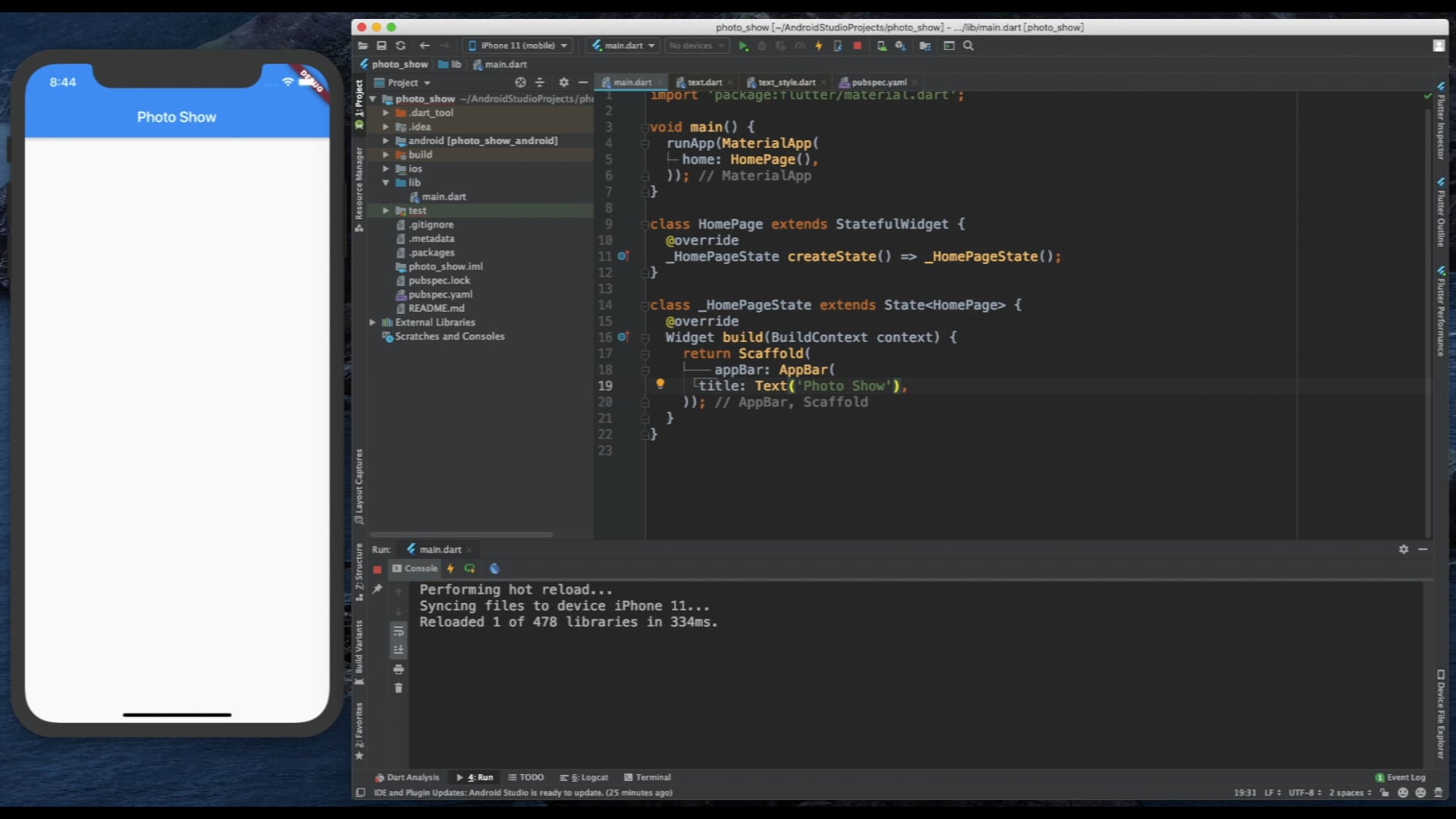This screenshot has width=1456, height=819.
Task: Click the green Run app button
Action: click(743, 46)
